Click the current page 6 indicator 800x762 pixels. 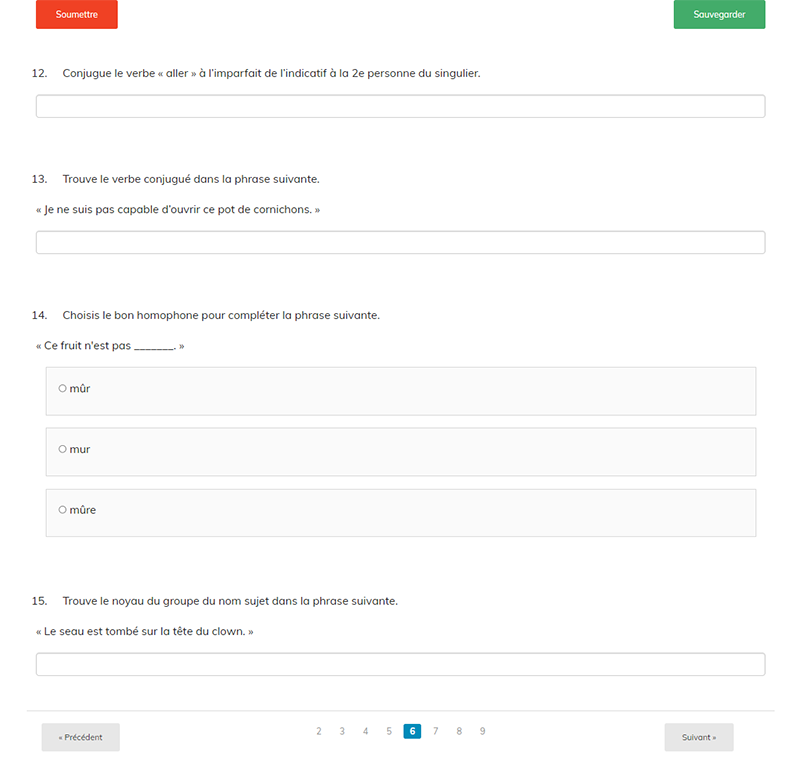tap(412, 731)
